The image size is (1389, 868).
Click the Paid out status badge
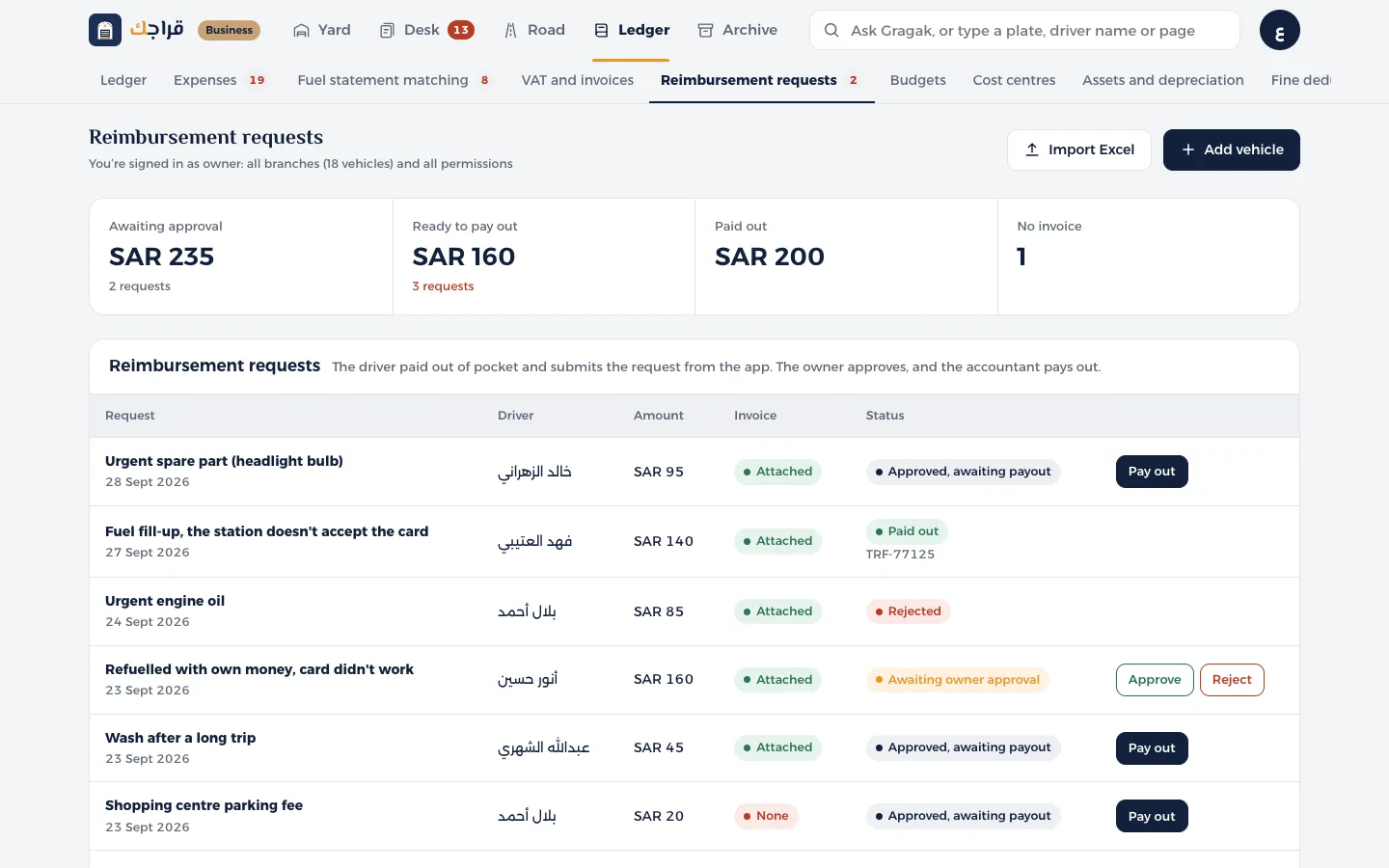907,531
